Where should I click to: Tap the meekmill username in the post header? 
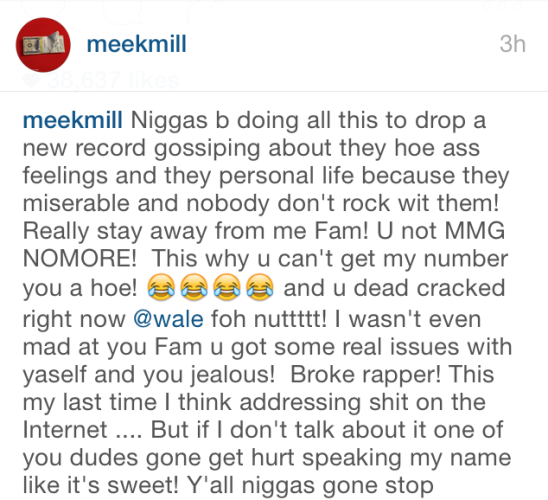[x=137, y=44]
